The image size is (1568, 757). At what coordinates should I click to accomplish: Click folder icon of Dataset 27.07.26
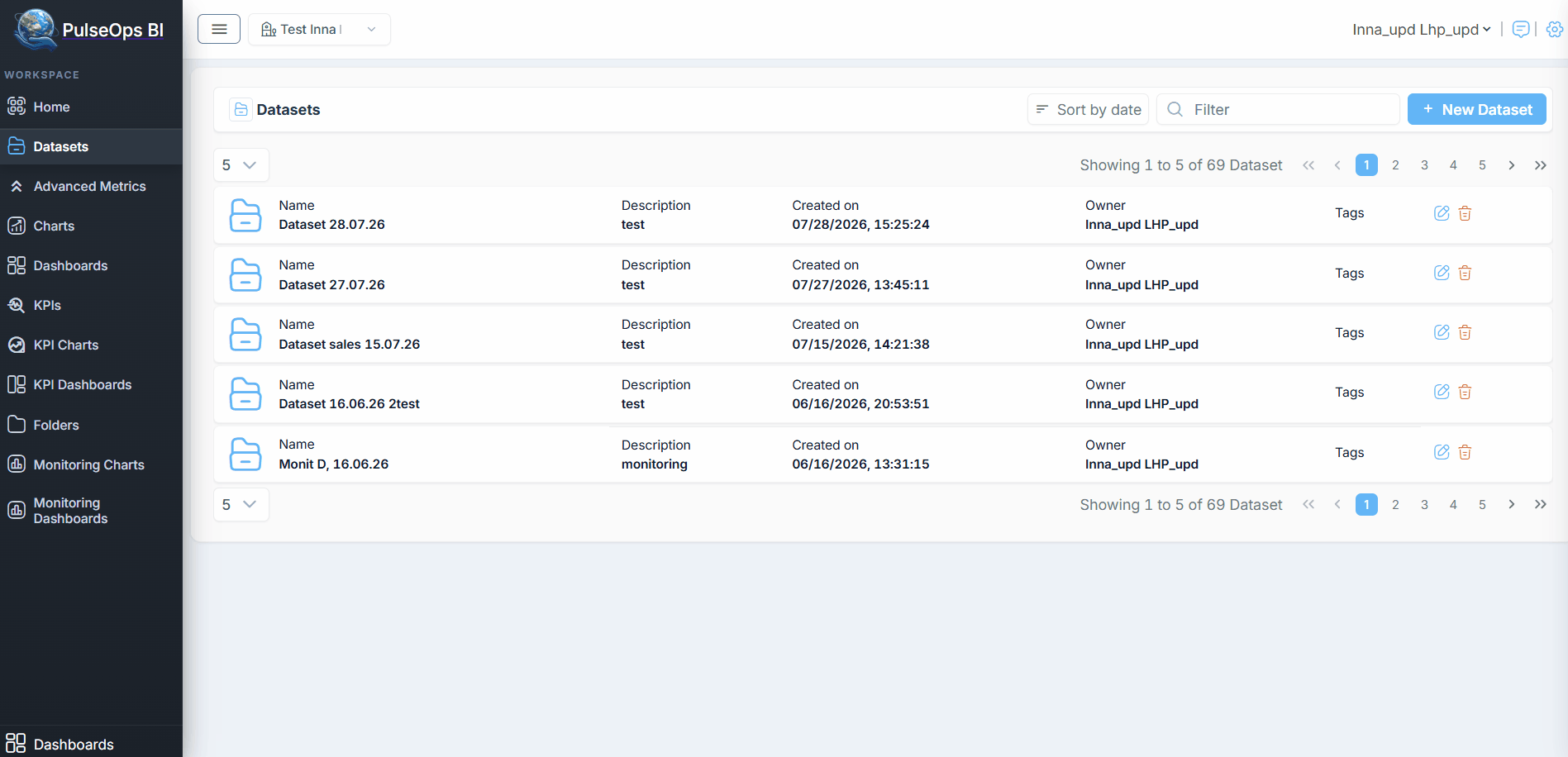click(245, 274)
